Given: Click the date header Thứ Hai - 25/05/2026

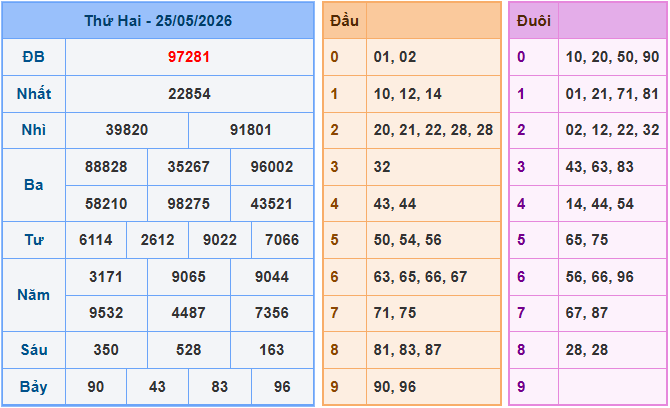Looking at the screenshot, I should click(x=158, y=21).
